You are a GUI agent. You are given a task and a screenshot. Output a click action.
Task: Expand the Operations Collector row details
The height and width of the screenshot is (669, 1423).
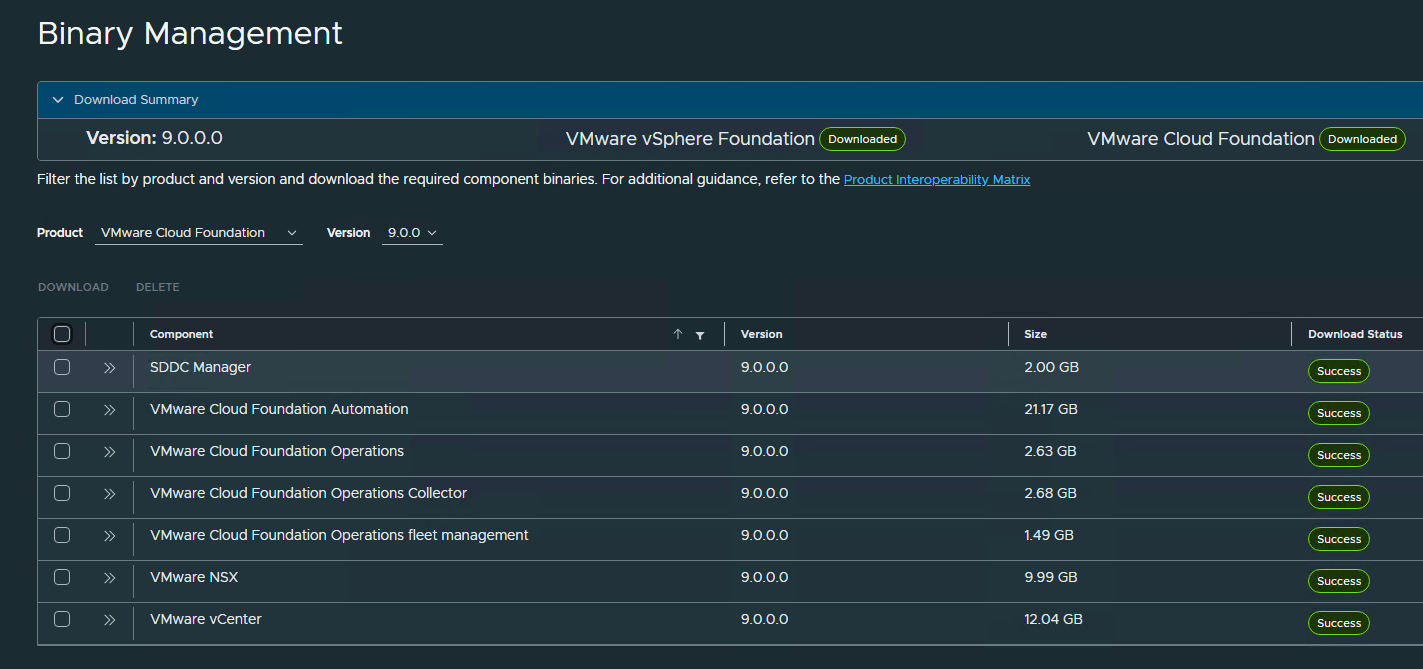[x=110, y=494]
